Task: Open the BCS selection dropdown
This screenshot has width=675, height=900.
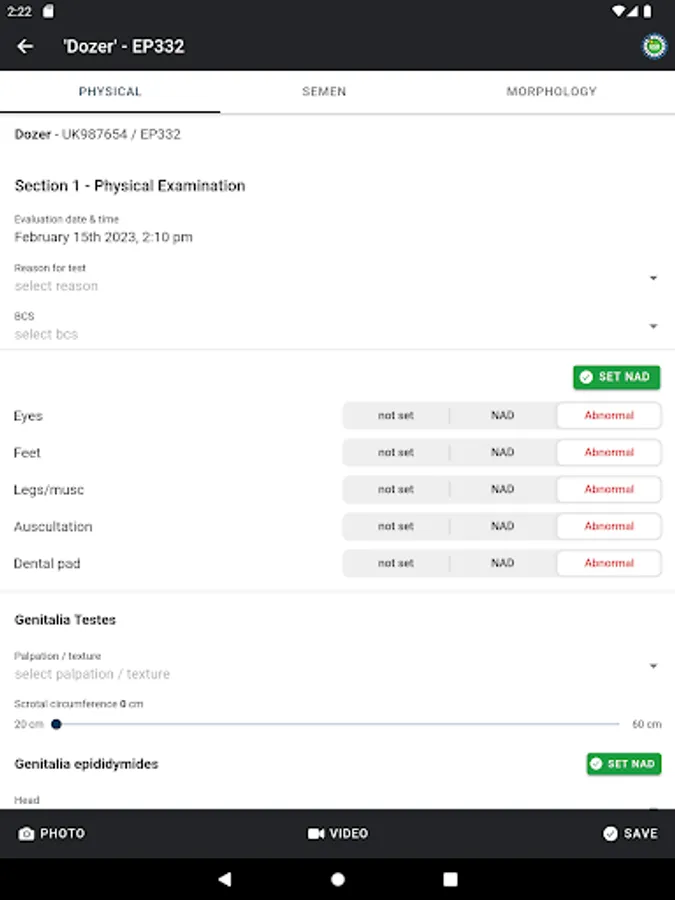Action: point(337,328)
